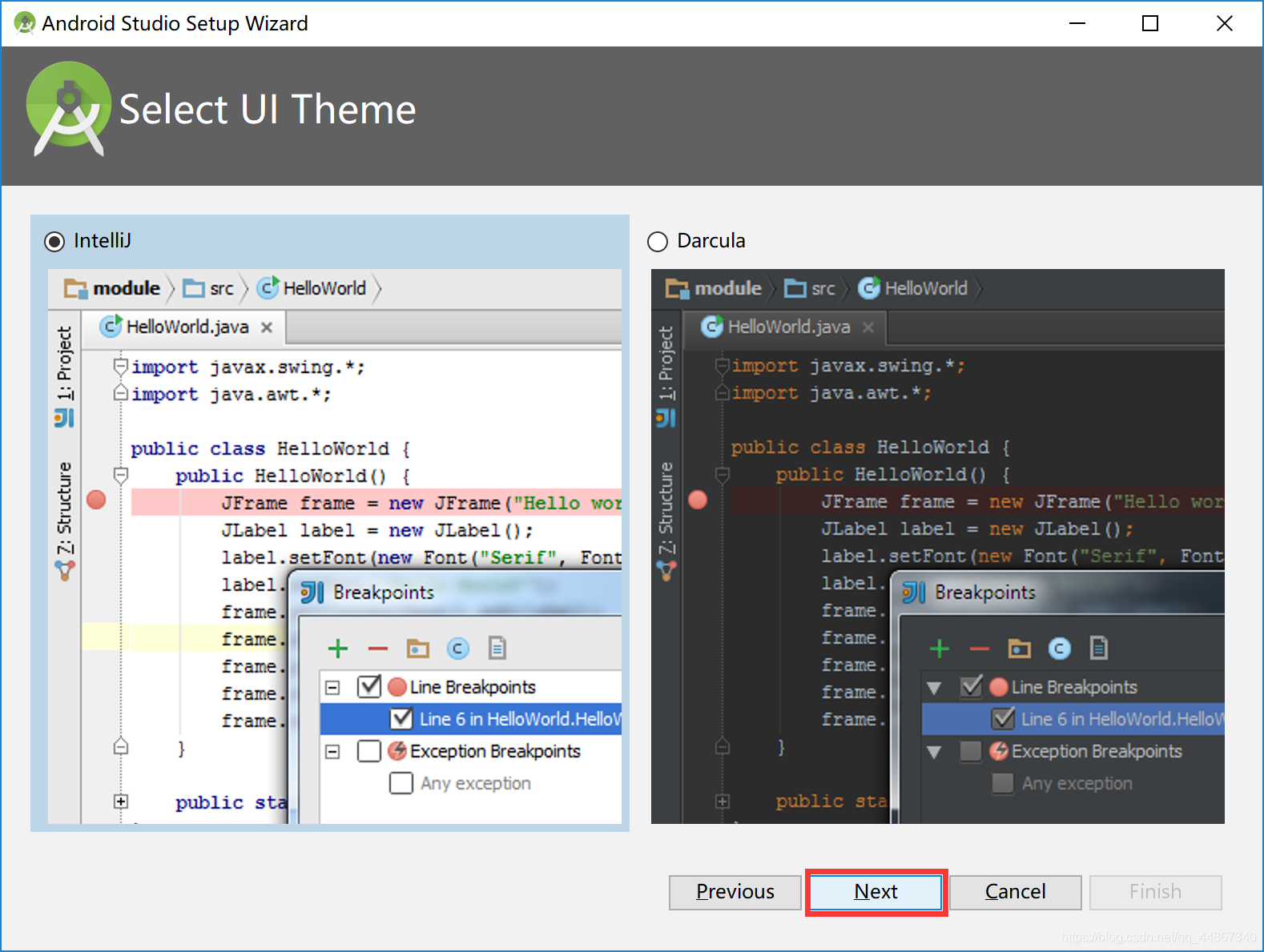Click red minus icon in IntelliJ preview
Image resolution: width=1264 pixels, height=952 pixels.
[x=378, y=649]
